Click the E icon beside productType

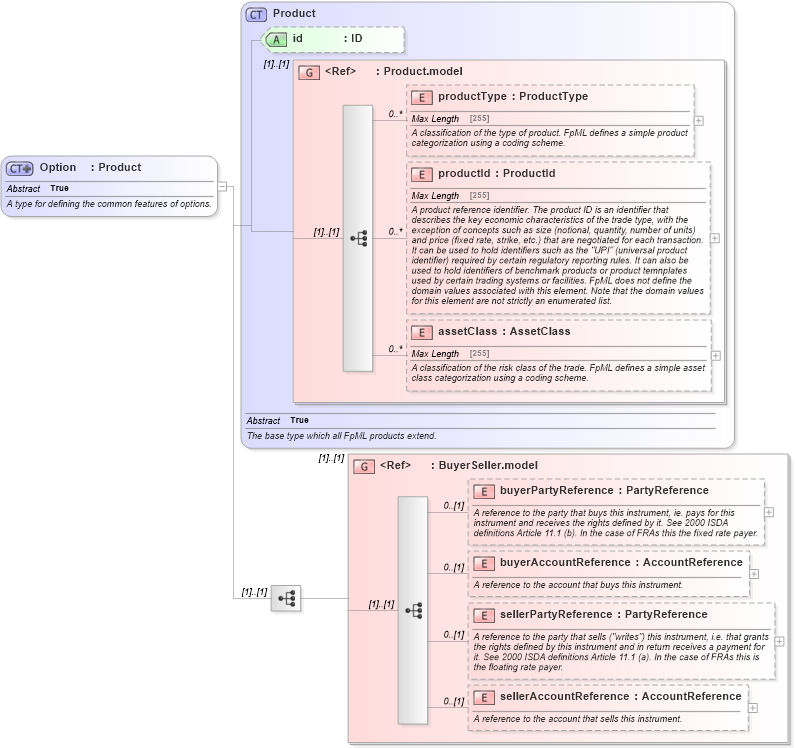pos(422,97)
